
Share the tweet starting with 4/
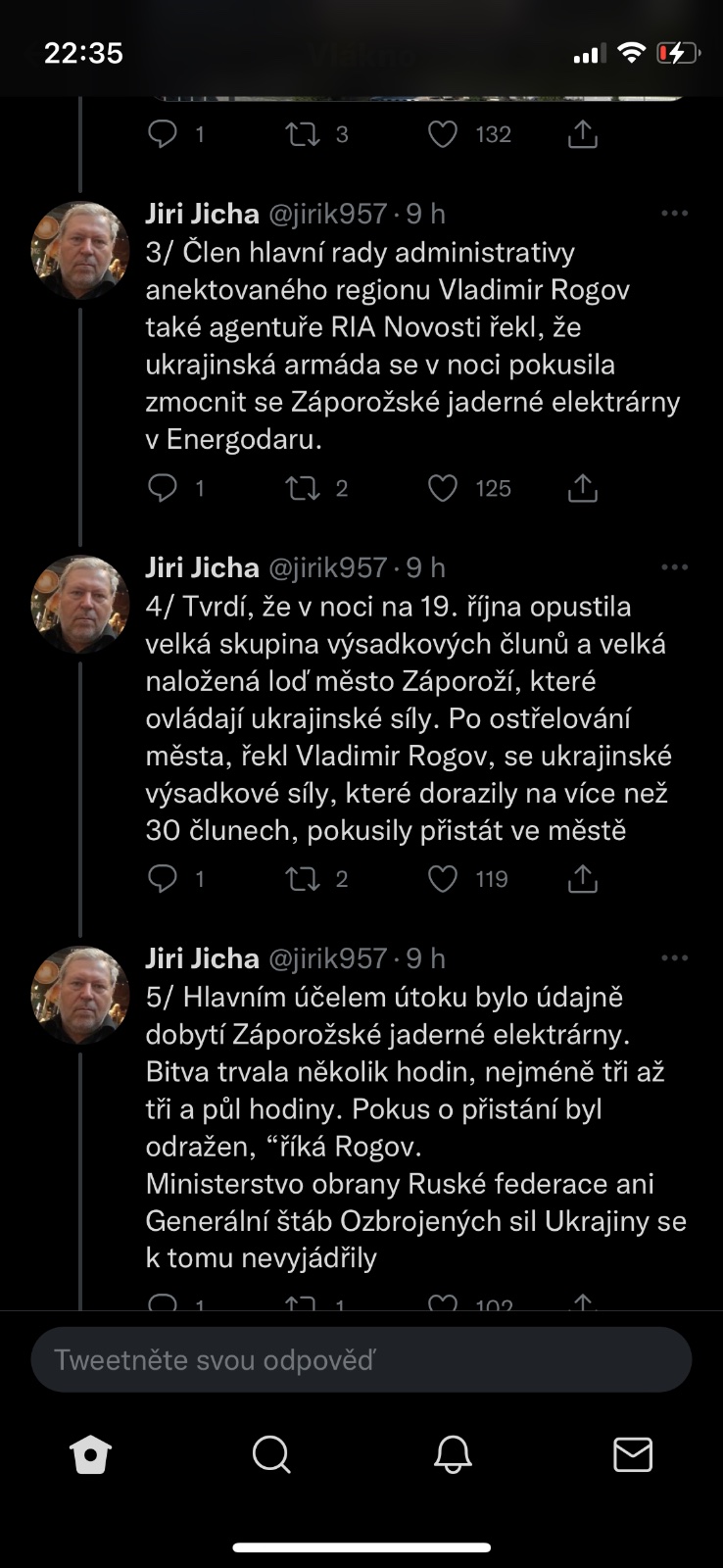pyautogui.click(x=583, y=879)
